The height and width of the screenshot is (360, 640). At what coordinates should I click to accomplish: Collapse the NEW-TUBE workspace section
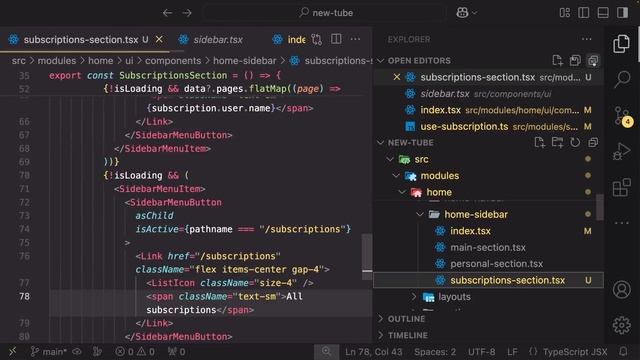[x=410, y=143]
